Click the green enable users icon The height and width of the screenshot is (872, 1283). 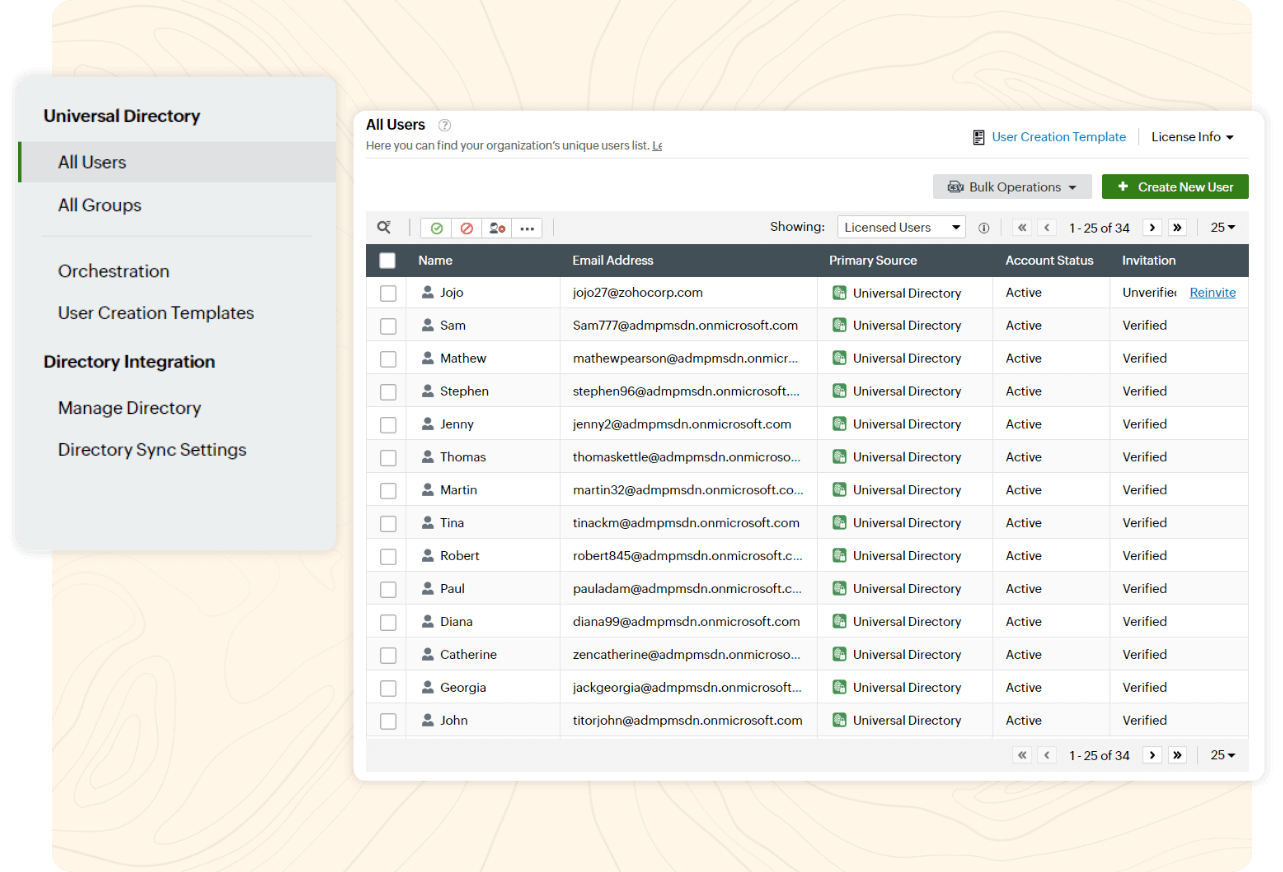(x=436, y=227)
